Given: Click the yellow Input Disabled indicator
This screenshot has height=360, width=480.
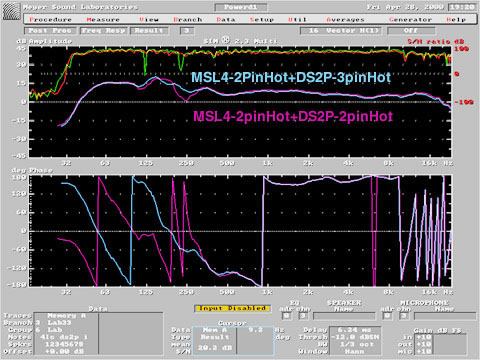Looking at the screenshot, I should [x=232, y=308].
